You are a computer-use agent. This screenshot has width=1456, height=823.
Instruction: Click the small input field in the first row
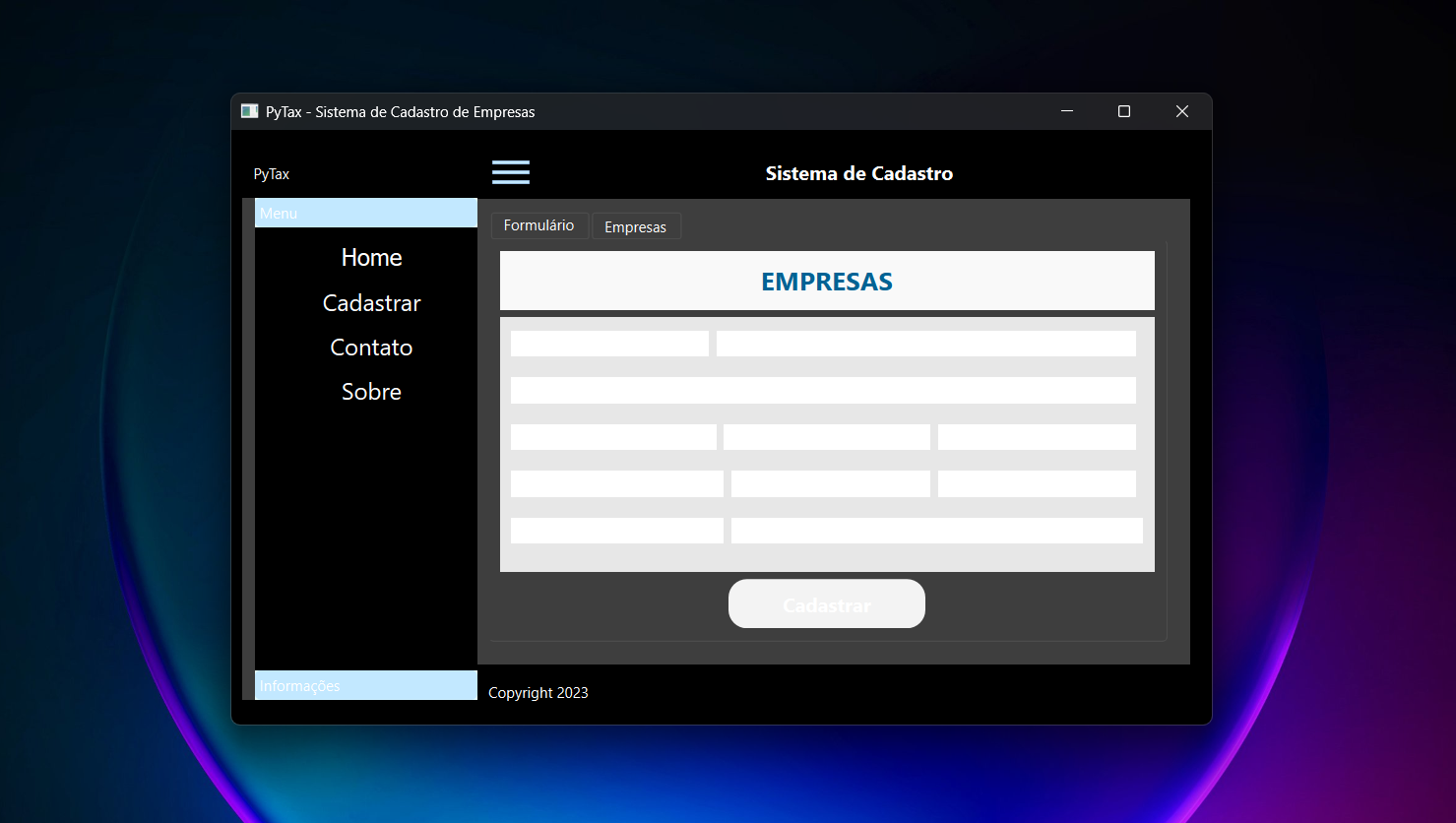(608, 343)
